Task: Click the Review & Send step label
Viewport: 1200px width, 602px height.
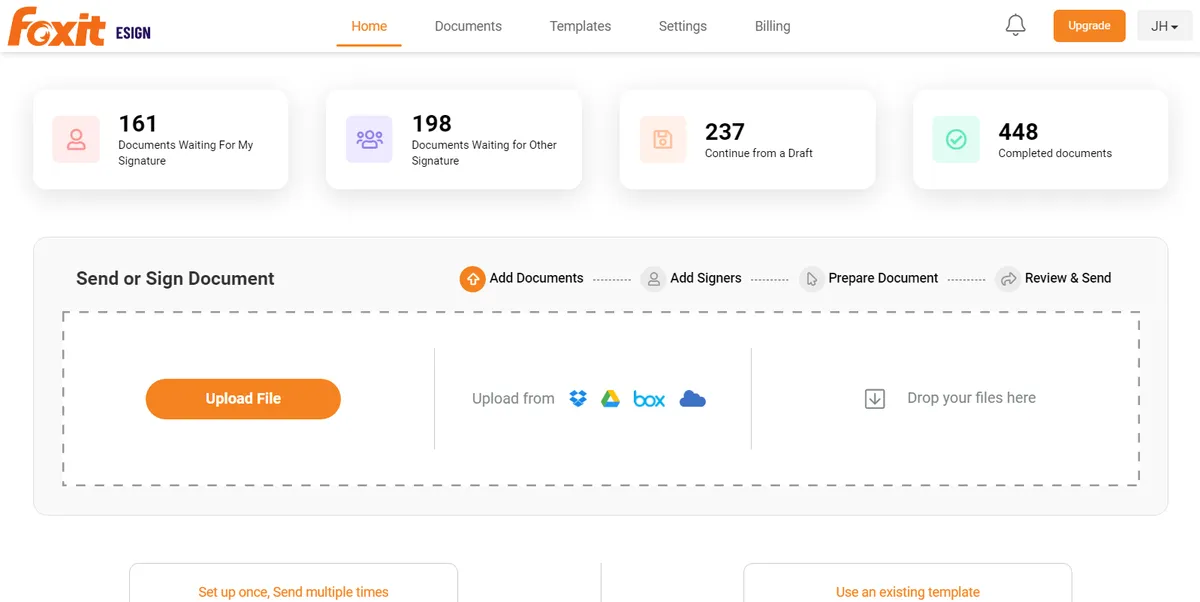Action: 1068,278
